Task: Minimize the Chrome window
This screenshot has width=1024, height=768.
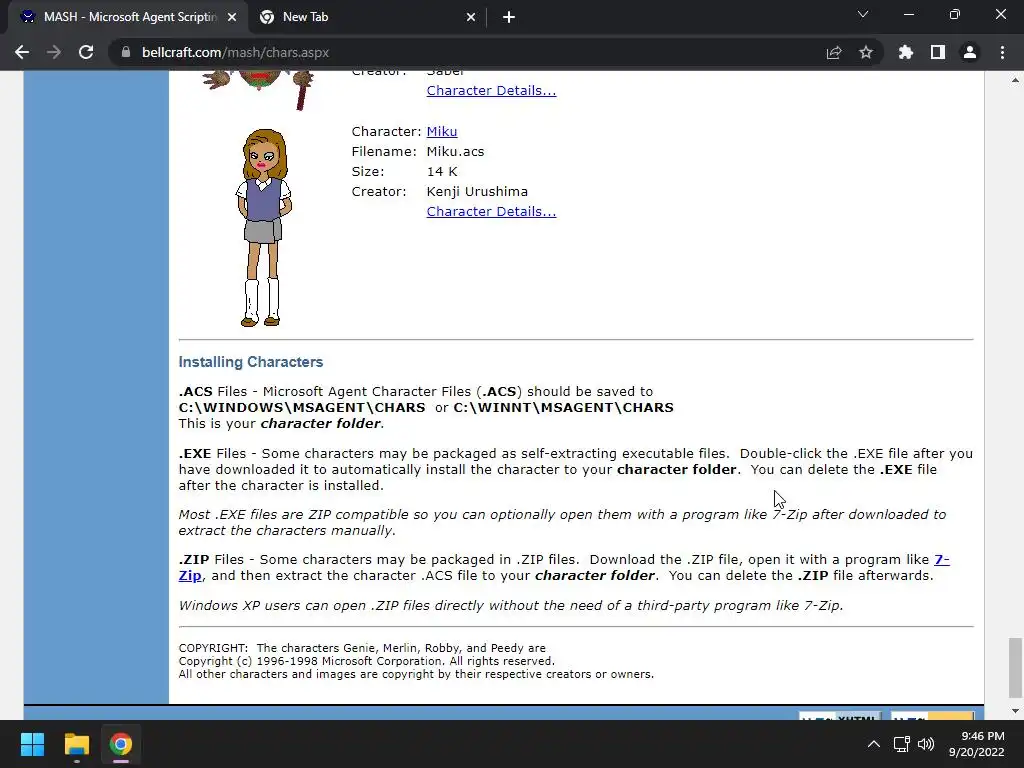Action: tap(908, 14)
